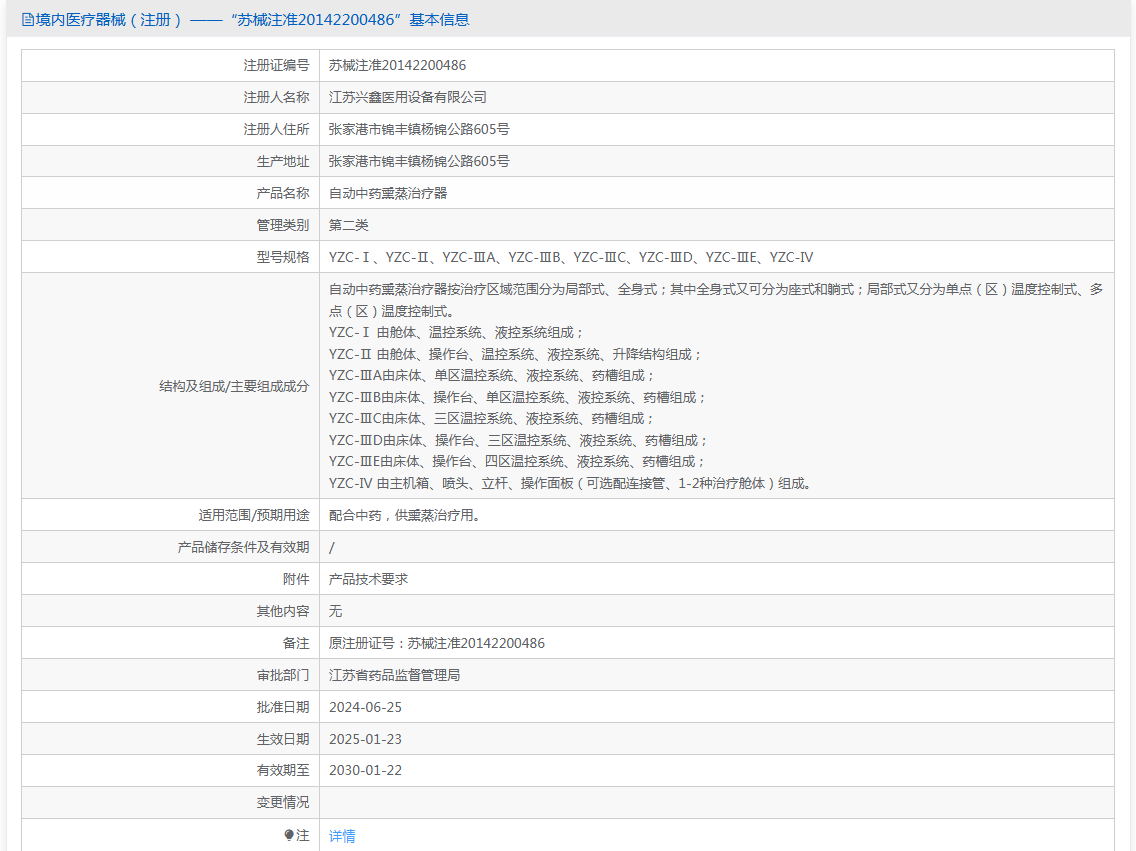1136x851 pixels.
Task: Select approval date 2024-06-25
Action: click(x=365, y=707)
